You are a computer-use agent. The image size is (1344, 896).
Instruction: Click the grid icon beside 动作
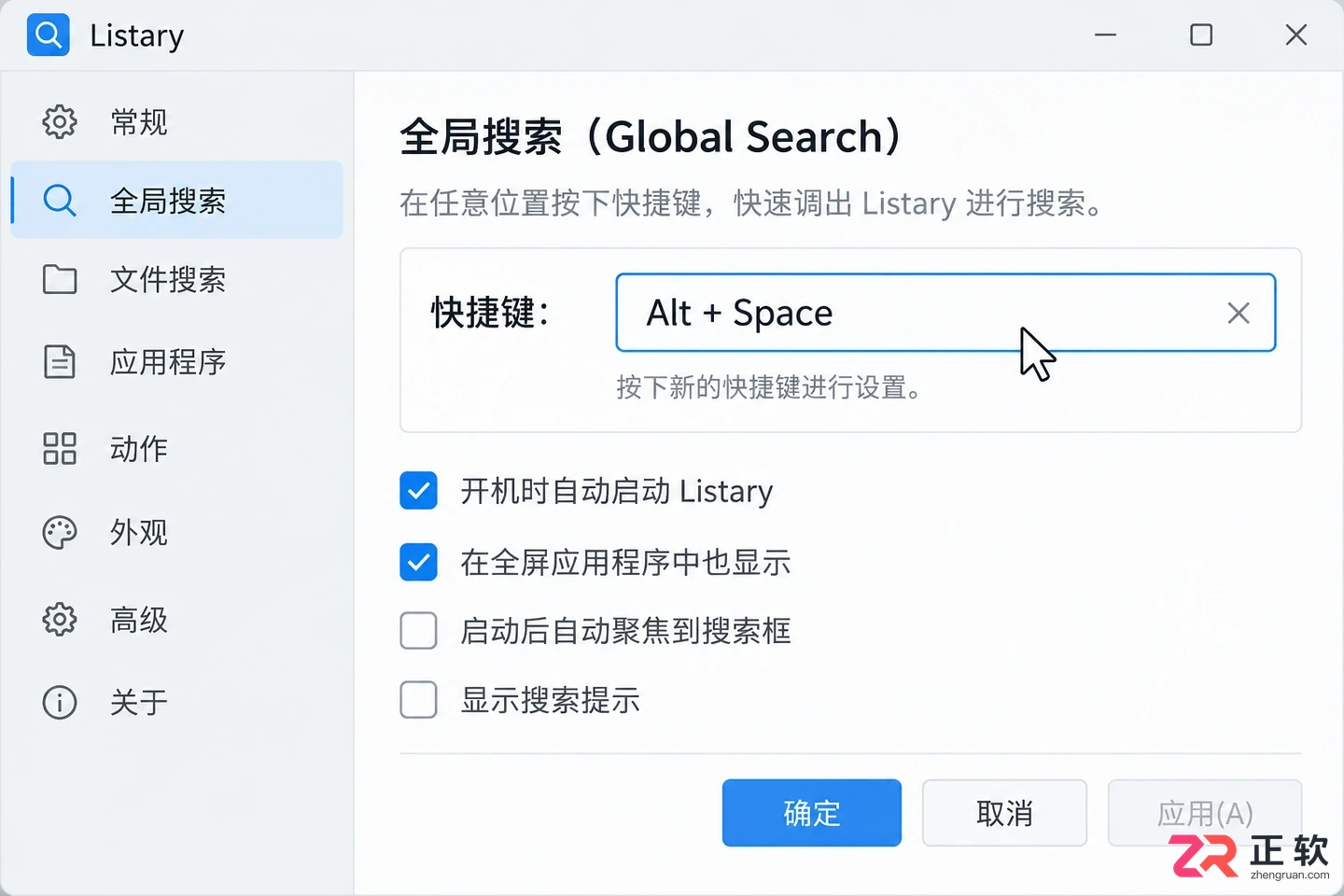tap(60, 448)
